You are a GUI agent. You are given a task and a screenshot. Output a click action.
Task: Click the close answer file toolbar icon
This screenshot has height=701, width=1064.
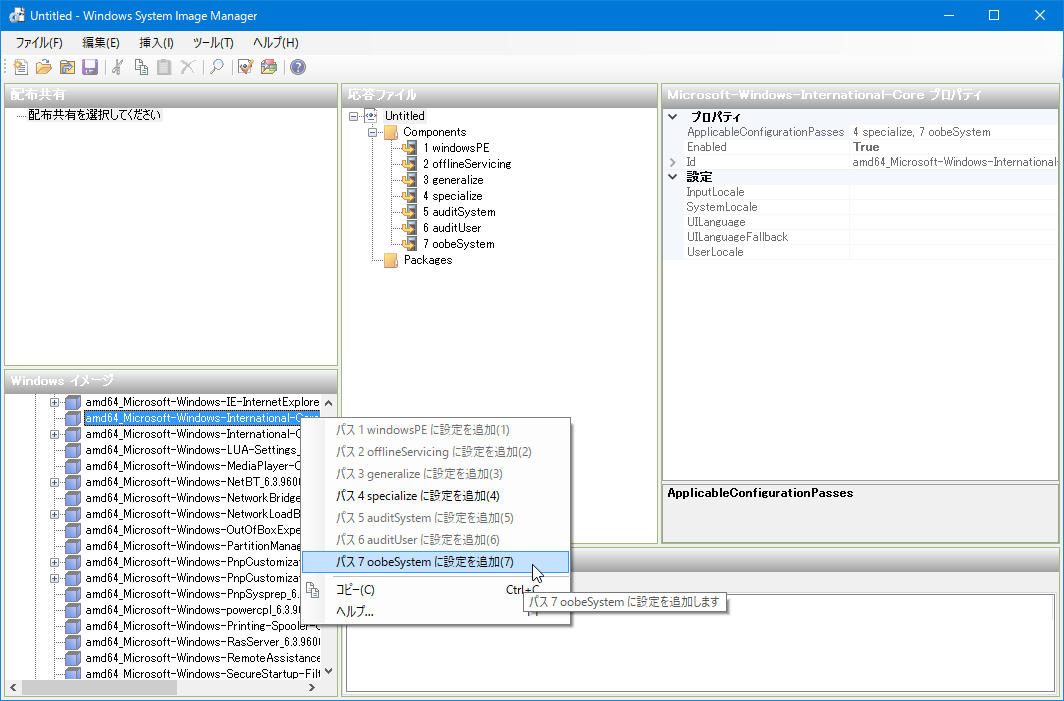(x=67, y=67)
